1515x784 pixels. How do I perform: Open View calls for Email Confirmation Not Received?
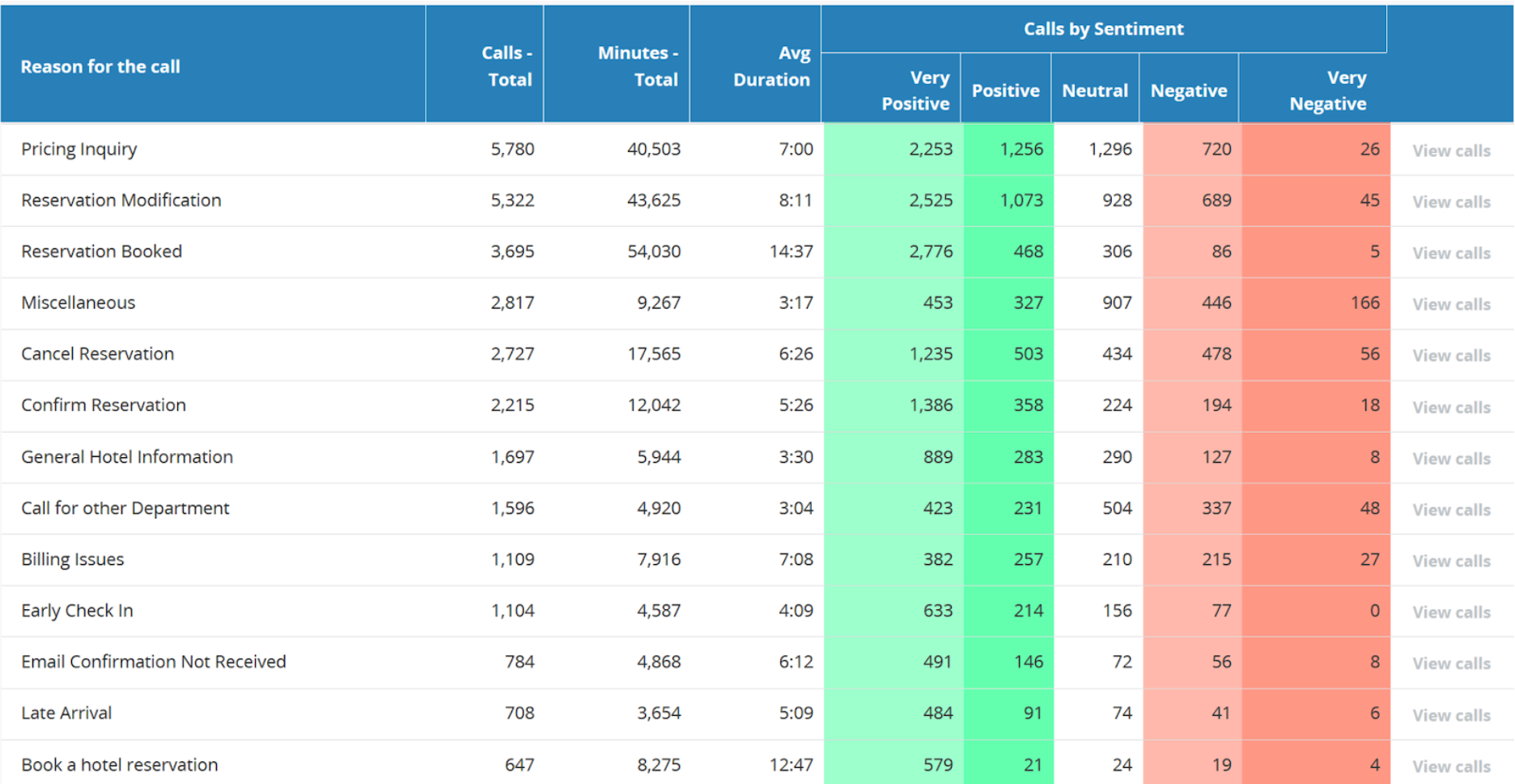pyautogui.click(x=1451, y=663)
